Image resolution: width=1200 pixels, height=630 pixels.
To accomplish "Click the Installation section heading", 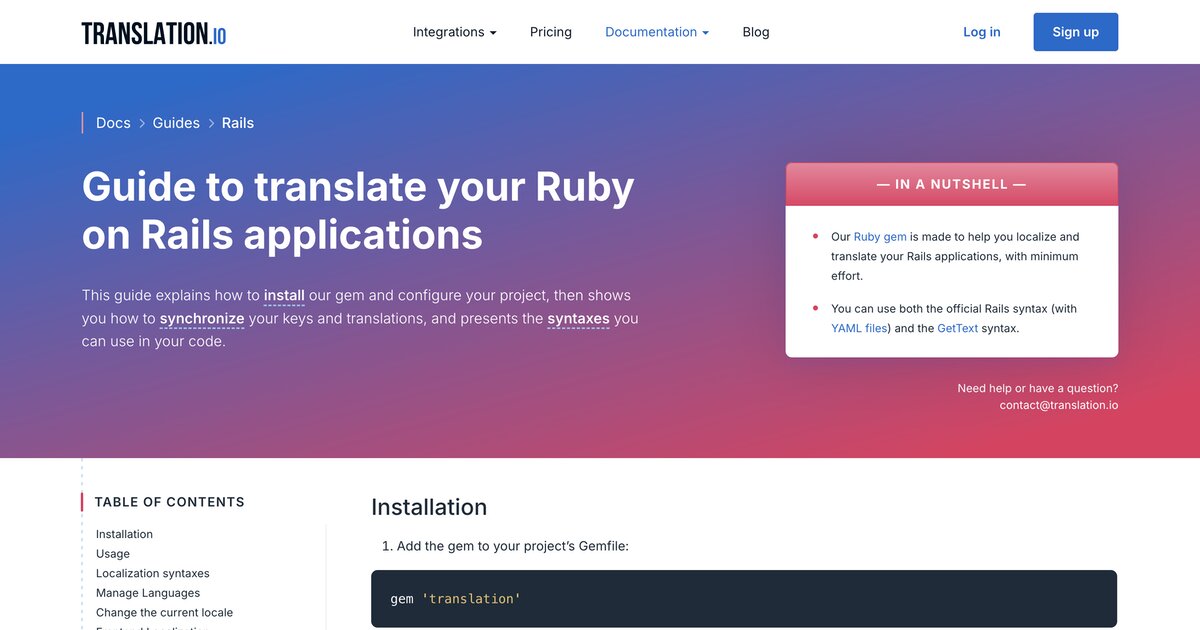I will click(429, 507).
